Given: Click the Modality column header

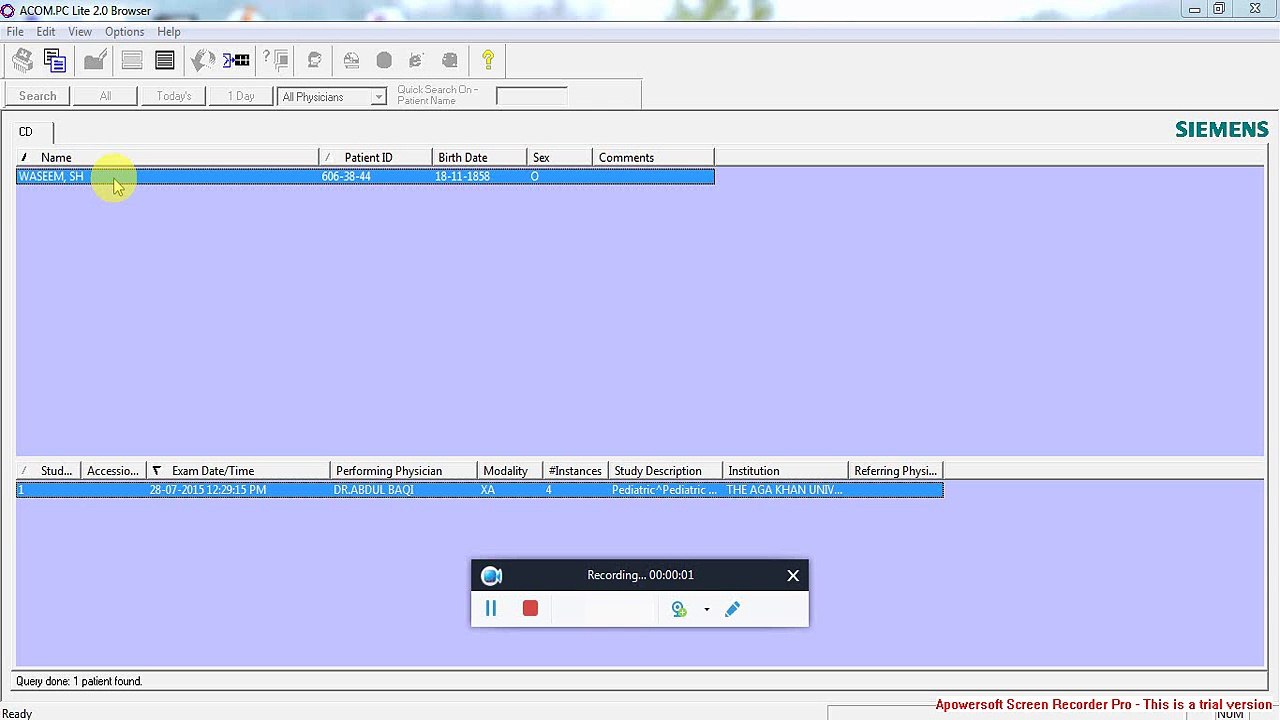Looking at the screenshot, I should click(x=510, y=471).
